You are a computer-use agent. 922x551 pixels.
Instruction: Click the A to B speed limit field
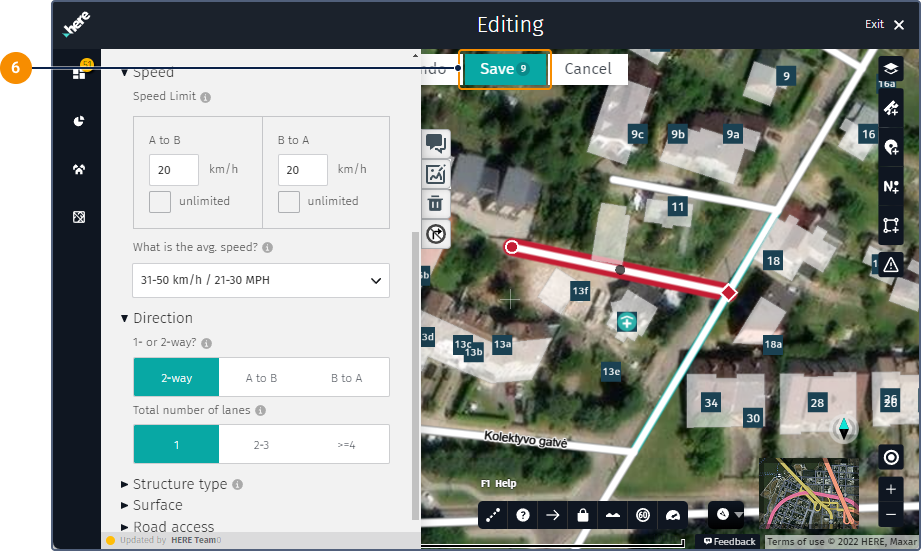(x=174, y=170)
